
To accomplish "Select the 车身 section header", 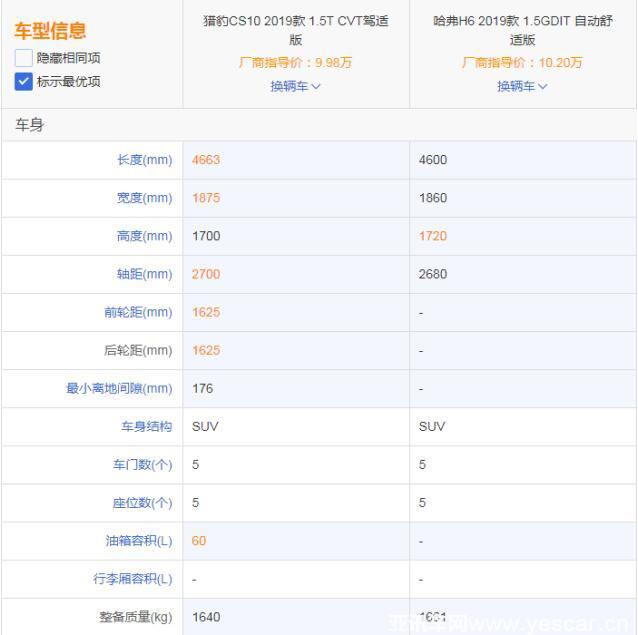I will (x=29, y=124).
